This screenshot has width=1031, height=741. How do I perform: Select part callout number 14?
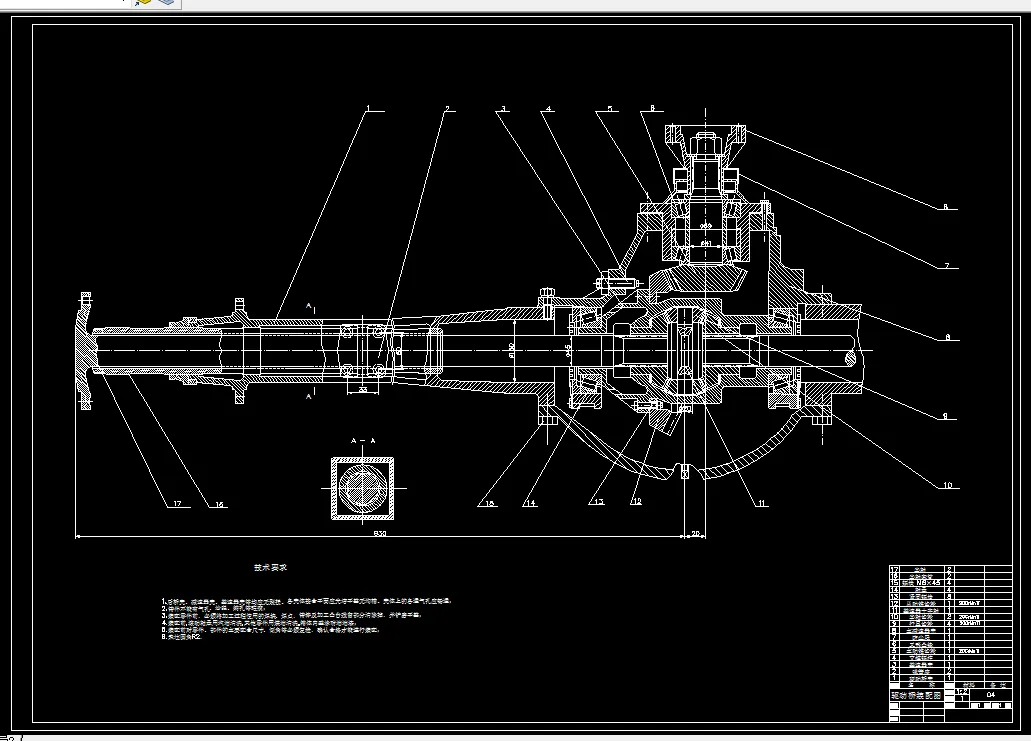530,503
